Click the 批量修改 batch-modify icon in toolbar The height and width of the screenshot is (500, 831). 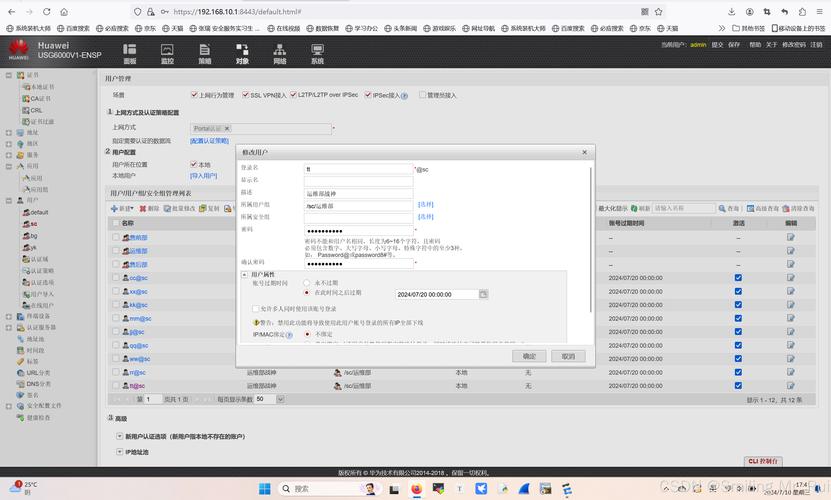pos(167,208)
